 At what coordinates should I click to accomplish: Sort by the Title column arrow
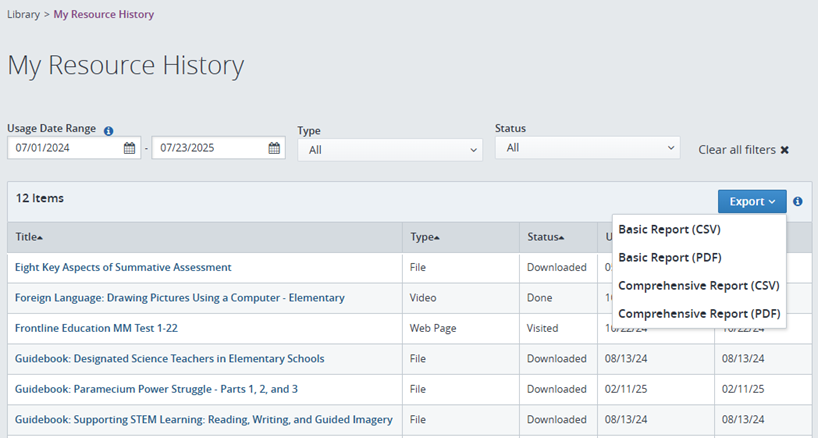pos(40,238)
